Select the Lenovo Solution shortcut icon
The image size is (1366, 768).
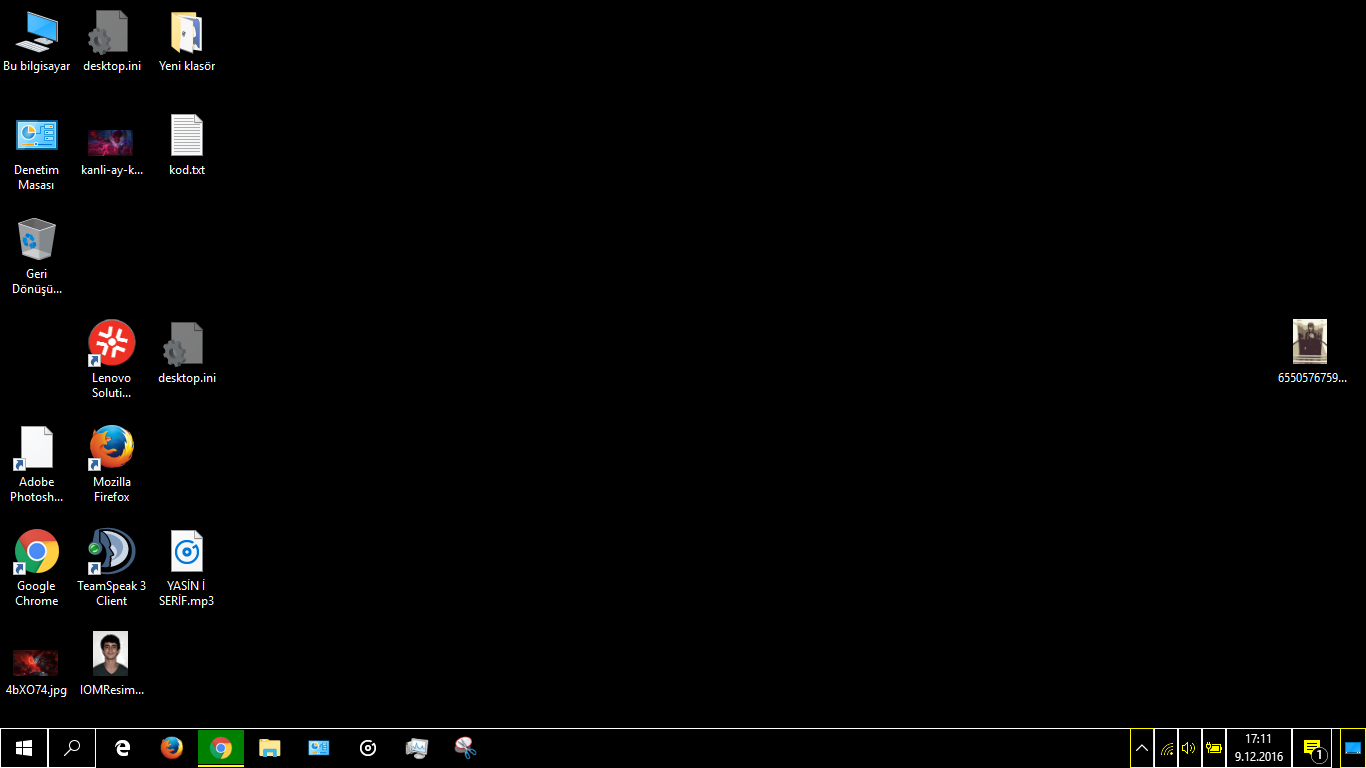(x=112, y=360)
